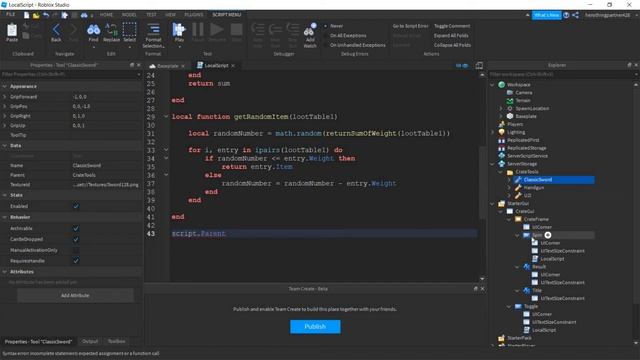Expand the SpawnLocation tree node
The height and width of the screenshot is (360, 640).
(x=501, y=109)
